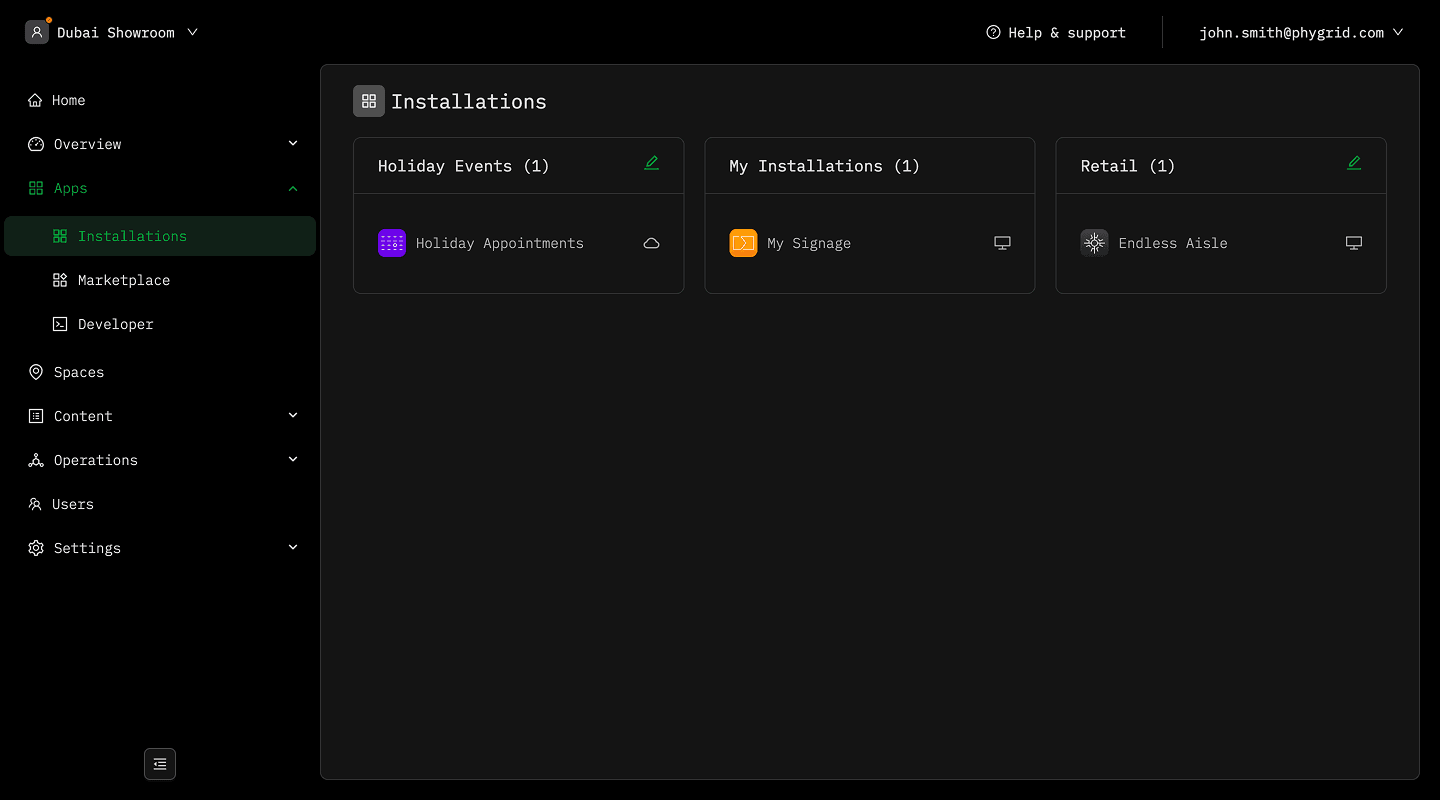Navigate to Spaces in the sidebar

click(x=79, y=372)
